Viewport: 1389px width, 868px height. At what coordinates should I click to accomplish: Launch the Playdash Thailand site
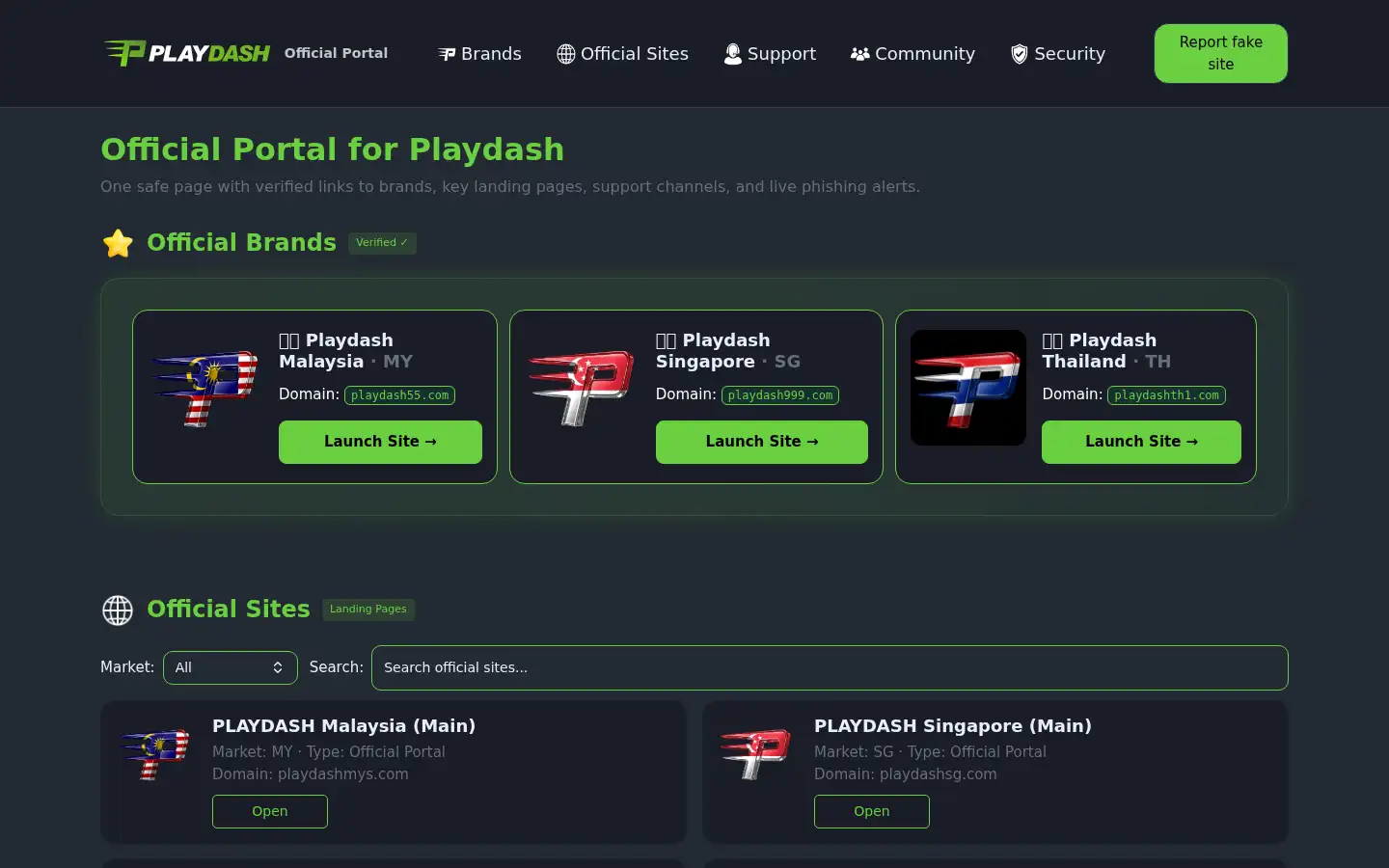pyautogui.click(x=1141, y=442)
